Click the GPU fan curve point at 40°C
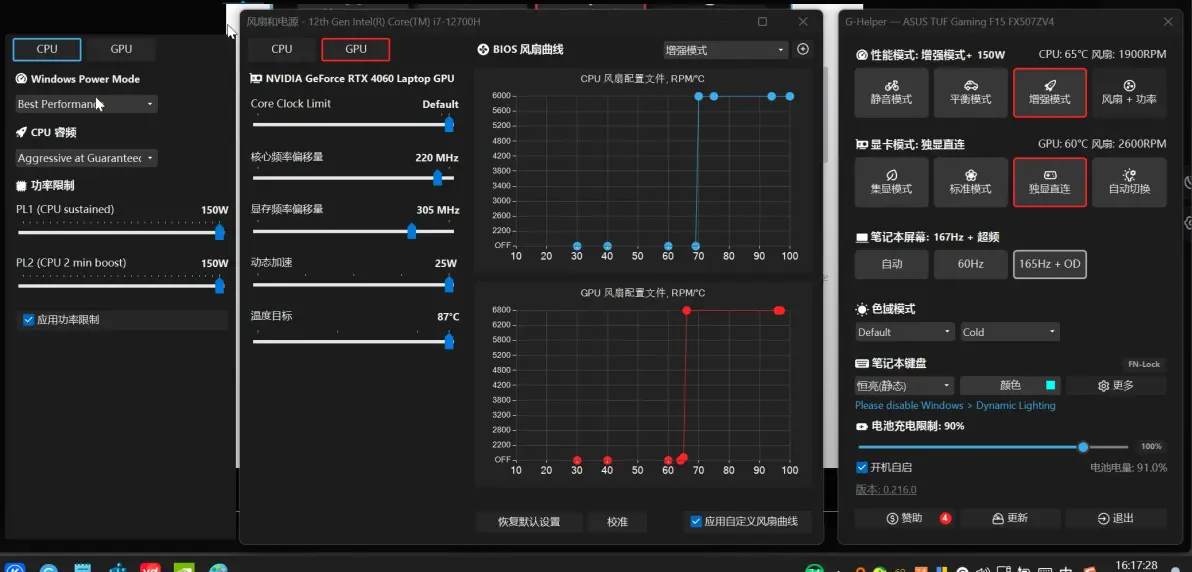Viewport: 1192px width, 572px height. coord(607,460)
